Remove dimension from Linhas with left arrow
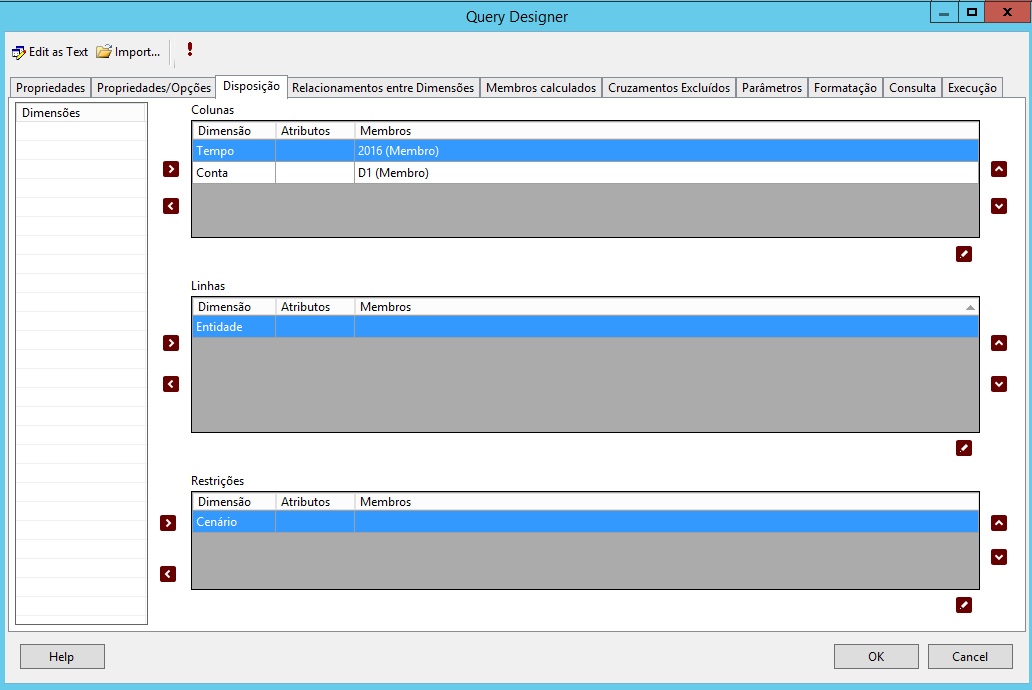 coord(171,384)
